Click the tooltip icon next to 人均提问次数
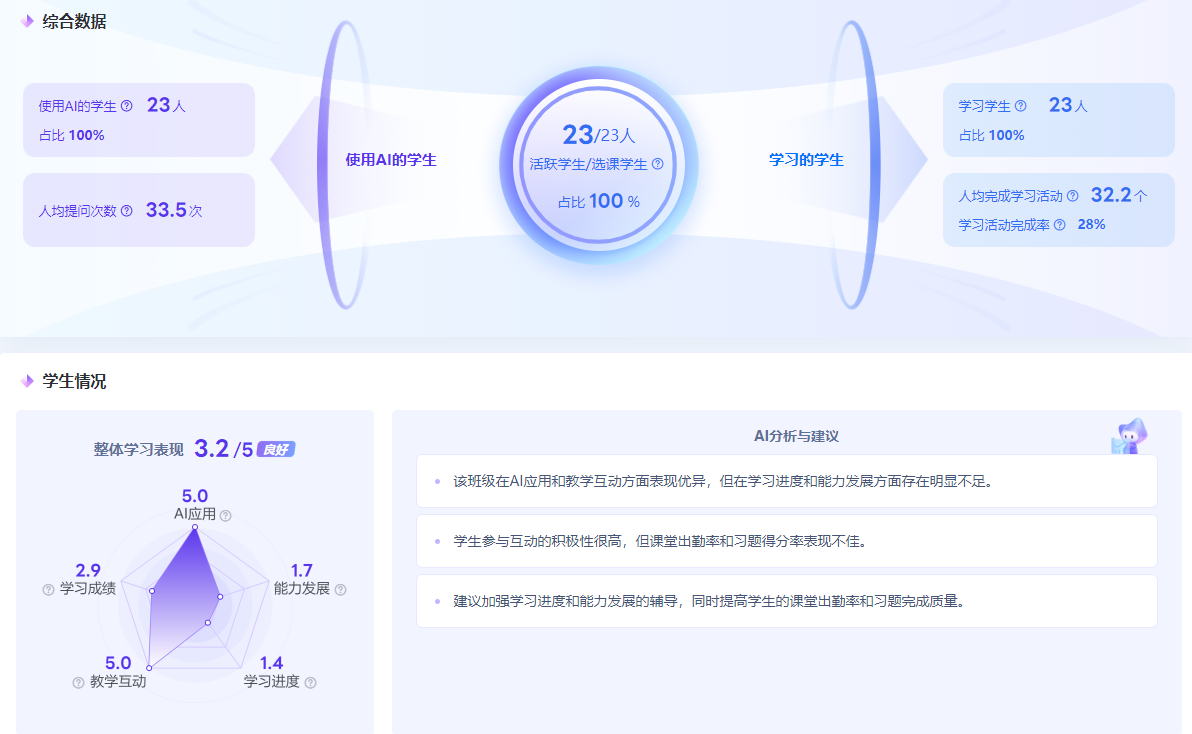 pyautogui.click(x=126, y=211)
